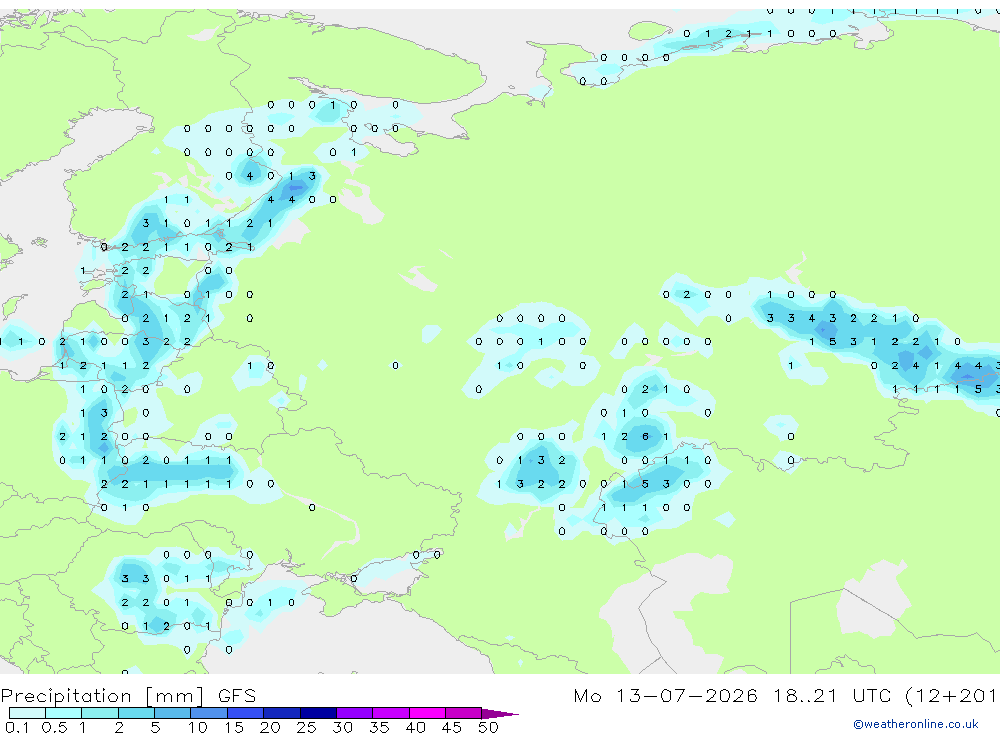1000x733 pixels.
Task: Click the 'Mo 13-07-2026 18..21 UTC' timestamp
Action: 732,696
